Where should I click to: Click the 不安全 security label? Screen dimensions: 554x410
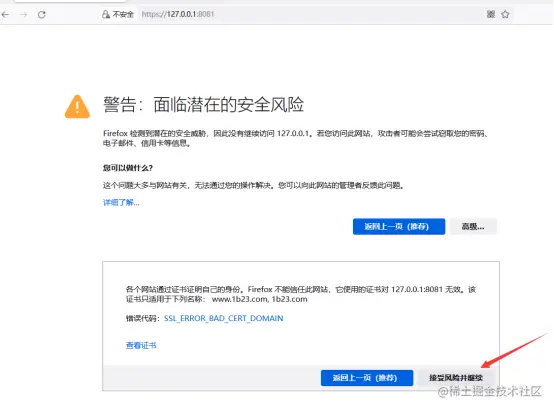tap(123, 14)
